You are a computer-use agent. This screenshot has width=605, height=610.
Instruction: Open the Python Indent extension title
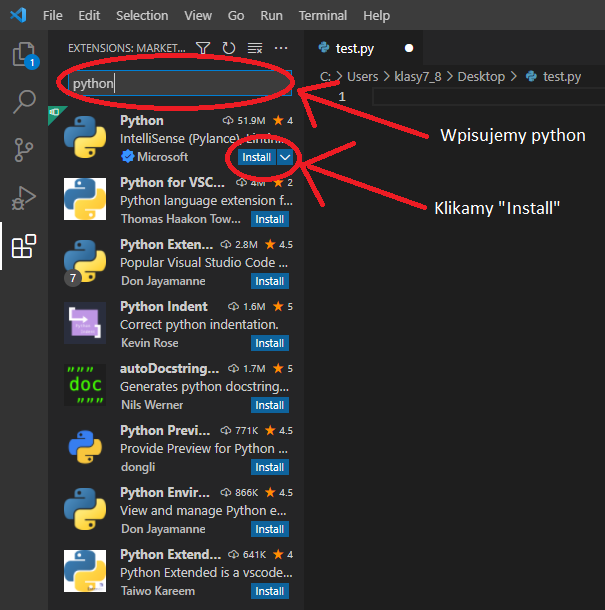pos(164,307)
